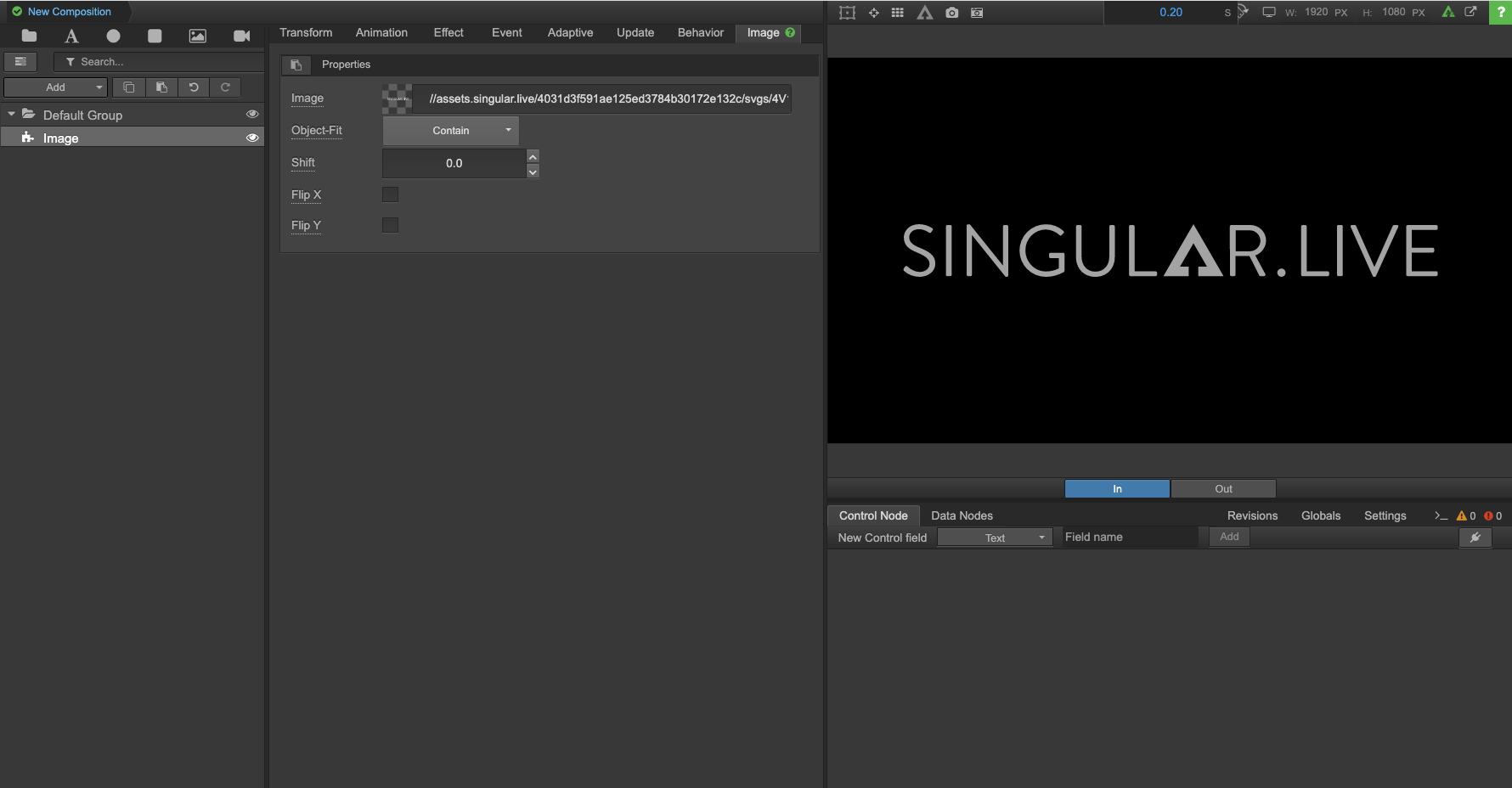
Task: Open the Transform tab
Action: [306, 33]
